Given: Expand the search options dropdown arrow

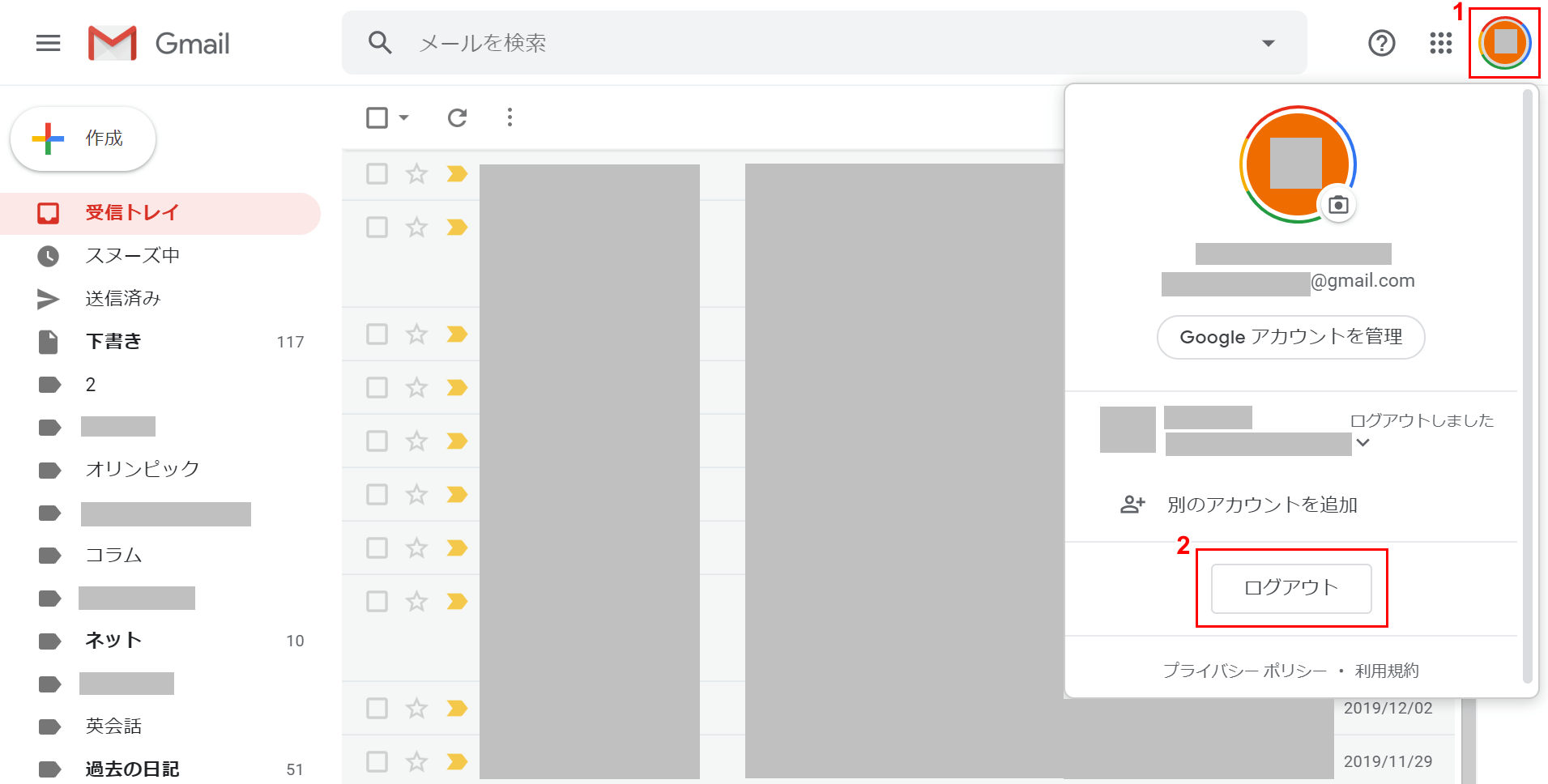Looking at the screenshot, I should click(1268, 43).
